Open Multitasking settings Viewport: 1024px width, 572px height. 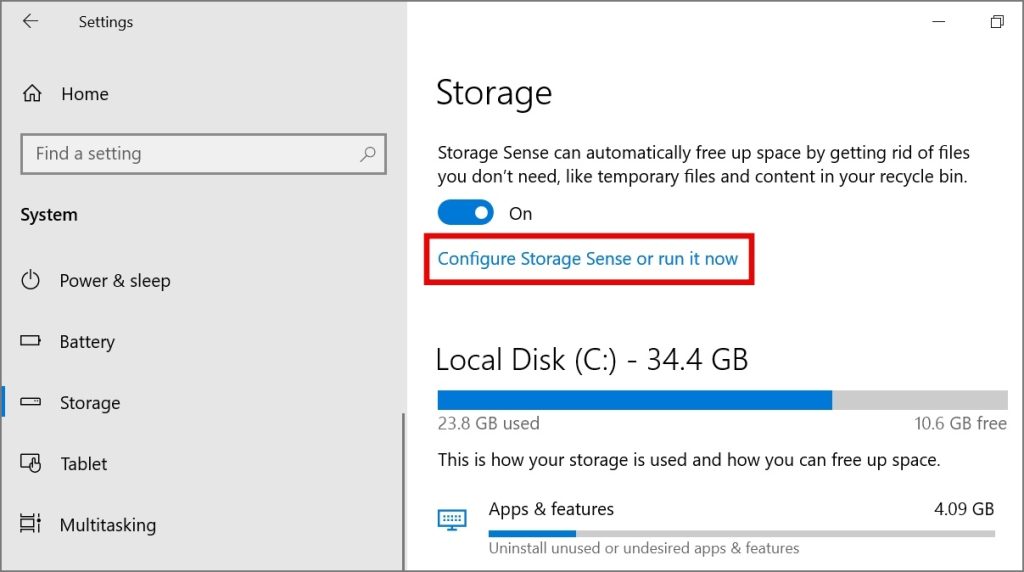click(107, 525)
